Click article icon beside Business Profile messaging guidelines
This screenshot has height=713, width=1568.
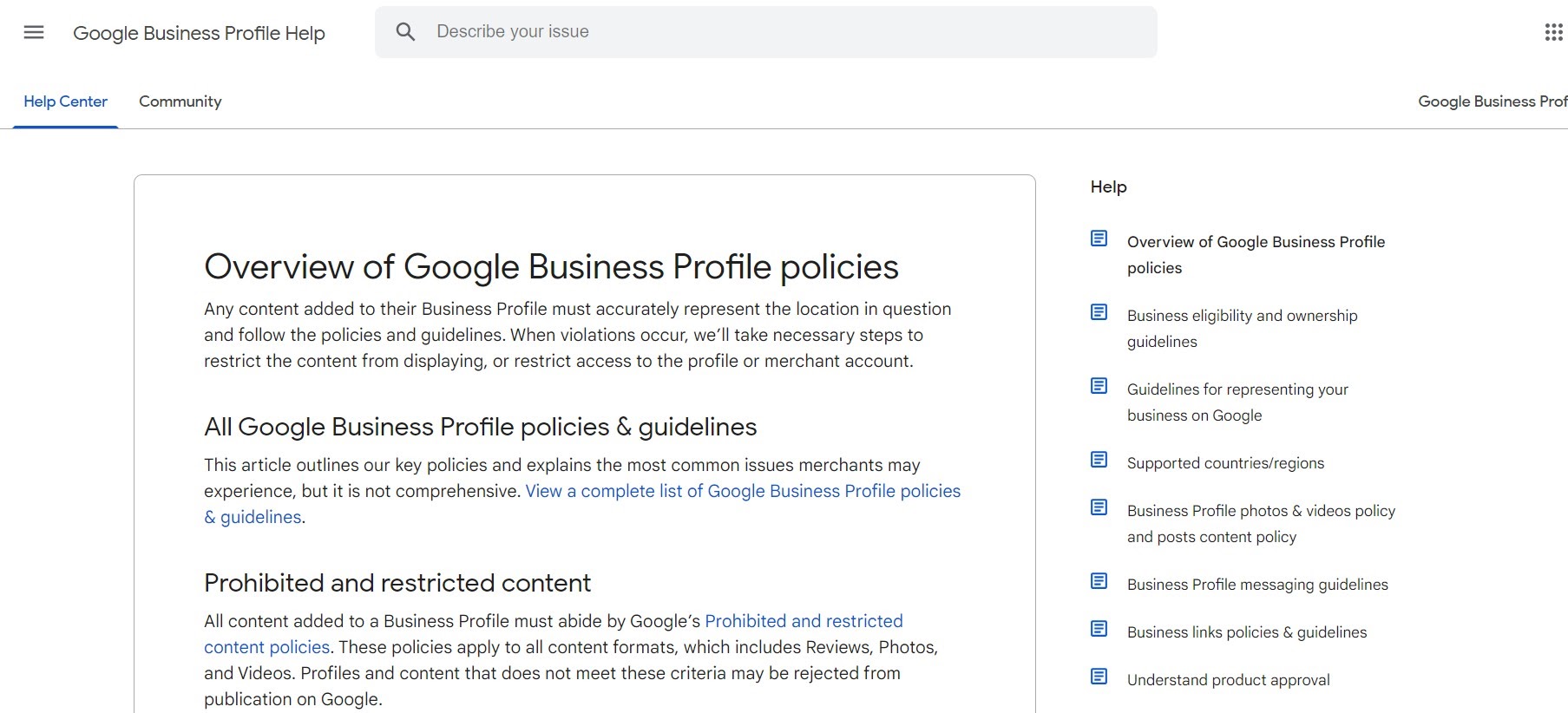click(1099, 581)
